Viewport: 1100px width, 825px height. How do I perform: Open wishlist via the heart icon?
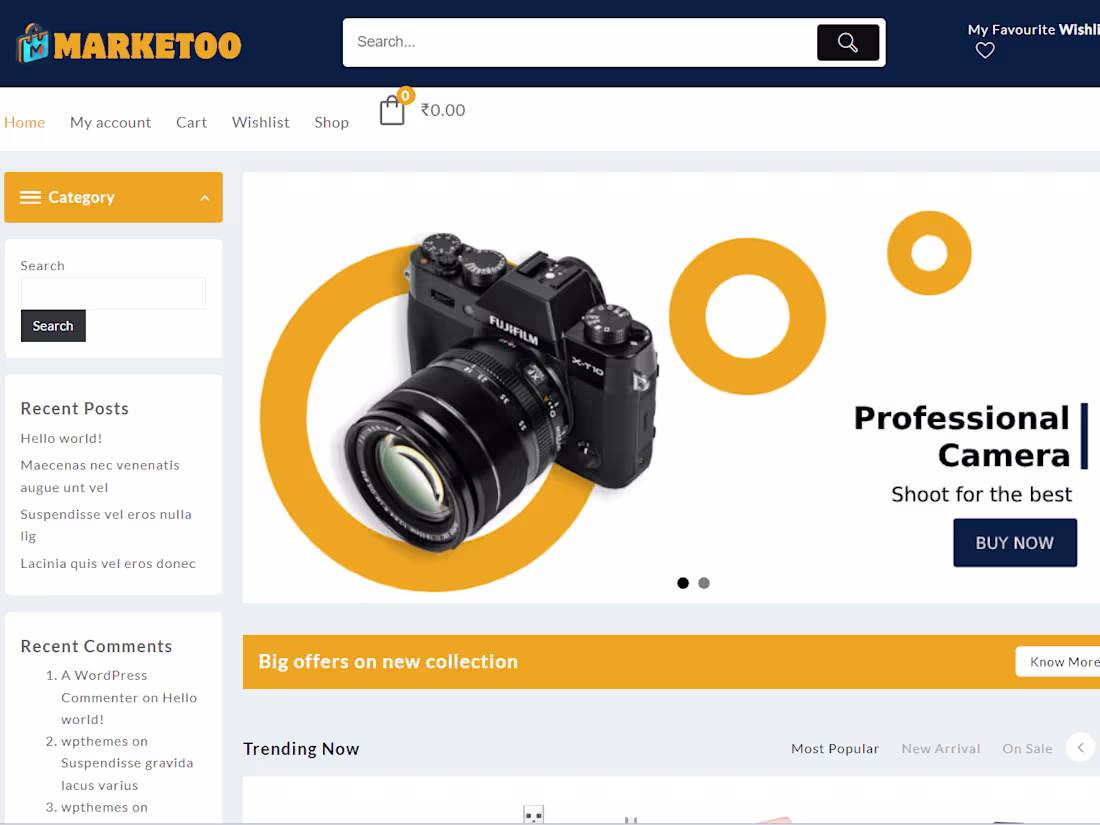[984, 49]
